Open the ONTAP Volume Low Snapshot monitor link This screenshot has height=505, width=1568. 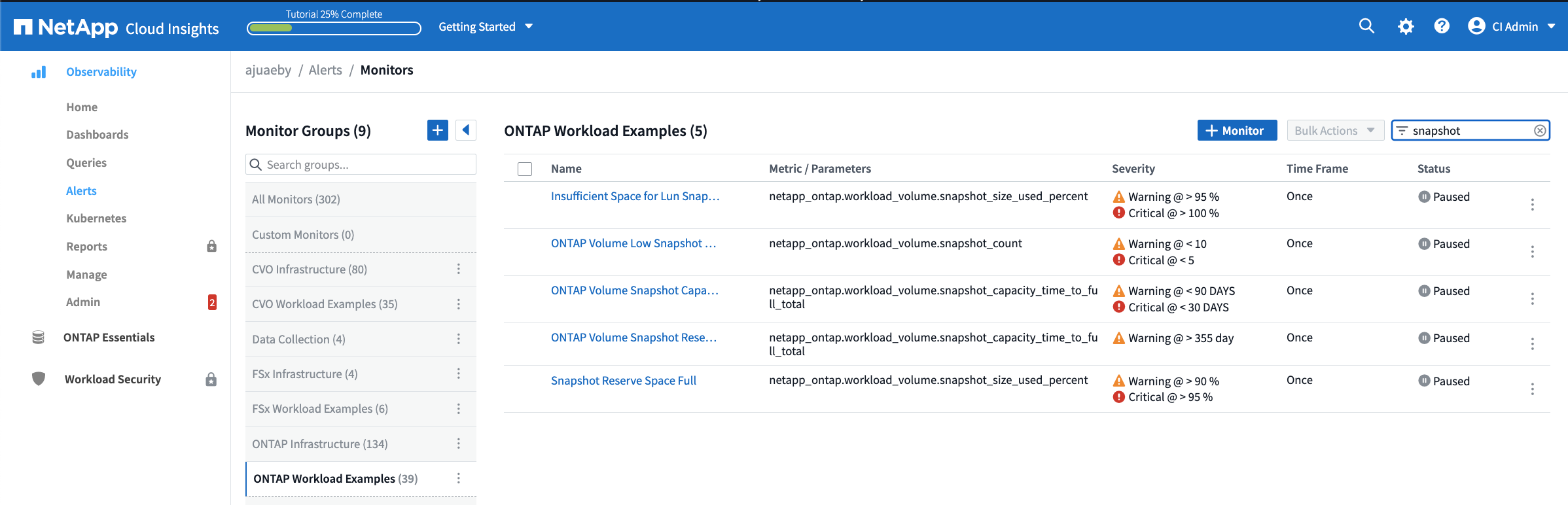click(633, 243)
